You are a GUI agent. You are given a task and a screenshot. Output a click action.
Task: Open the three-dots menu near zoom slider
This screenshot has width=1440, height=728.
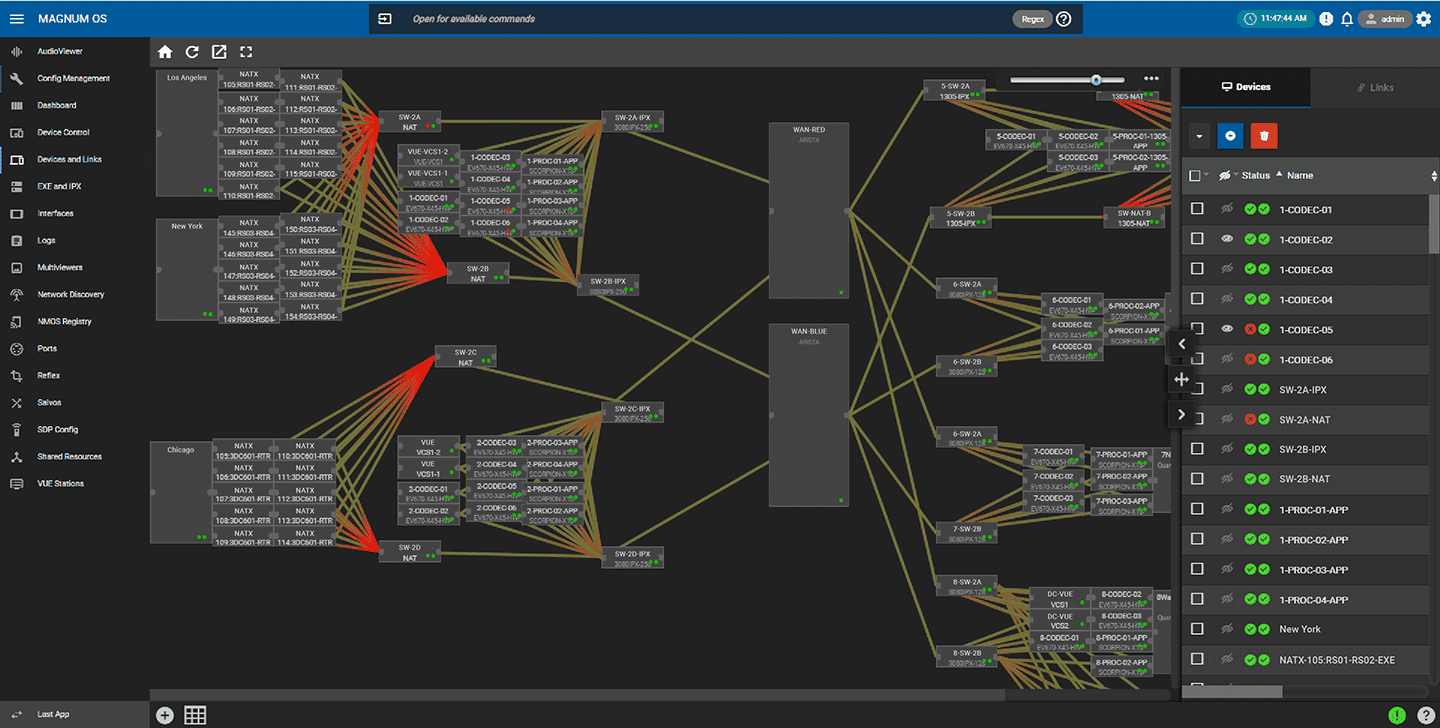pos(1151,79)
